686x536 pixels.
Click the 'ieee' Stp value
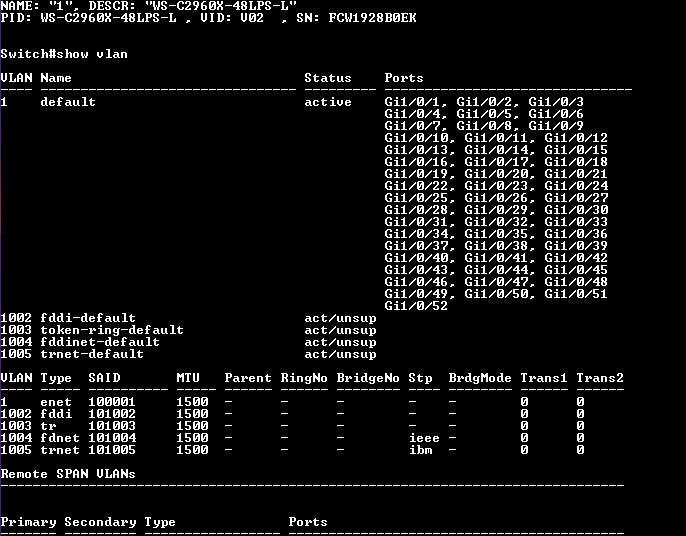tap(424, 438)
